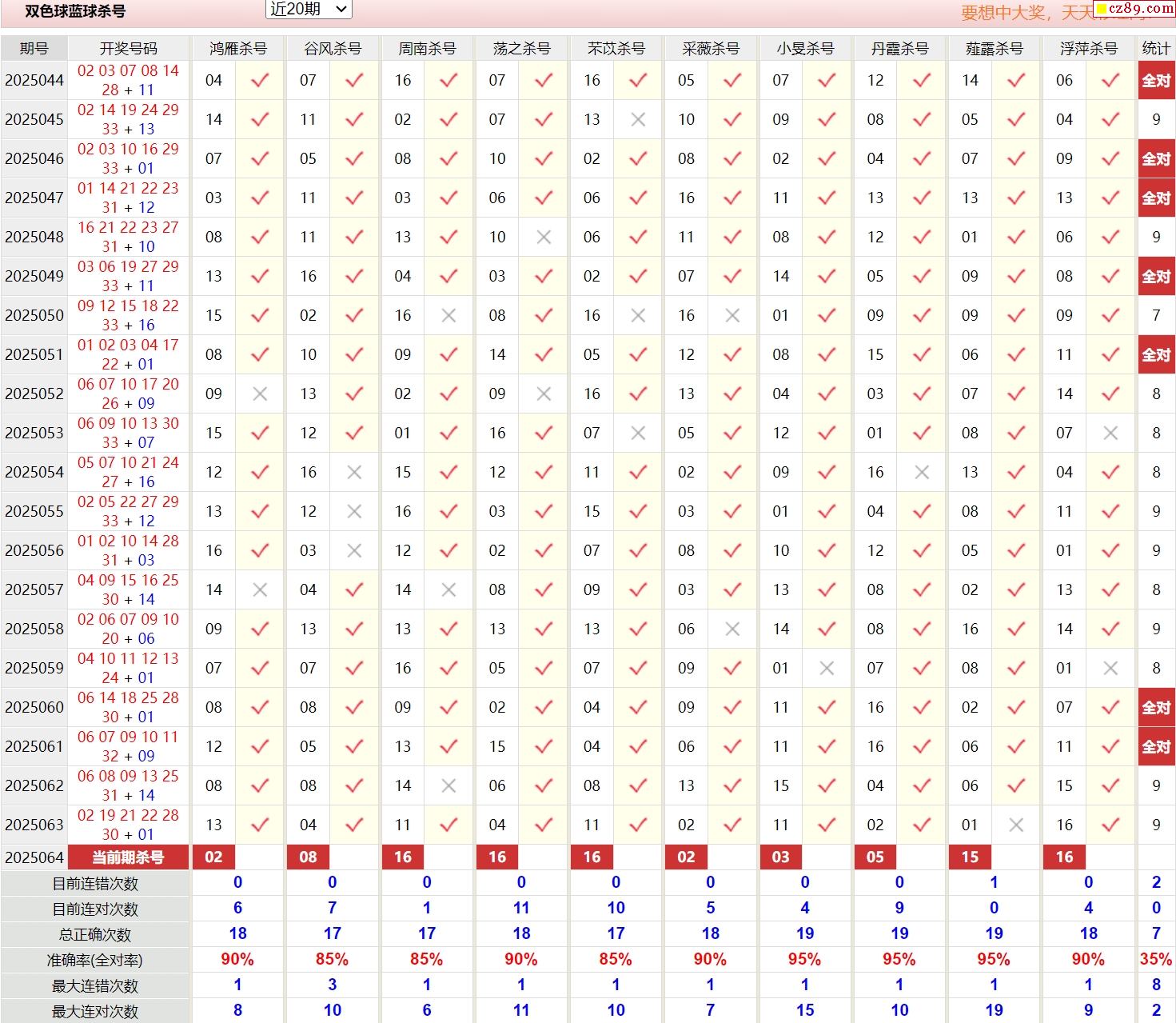Click the 最大连错次数 row label
This screenshot has height=1023, width=1176.
click(x=95, y=986)
